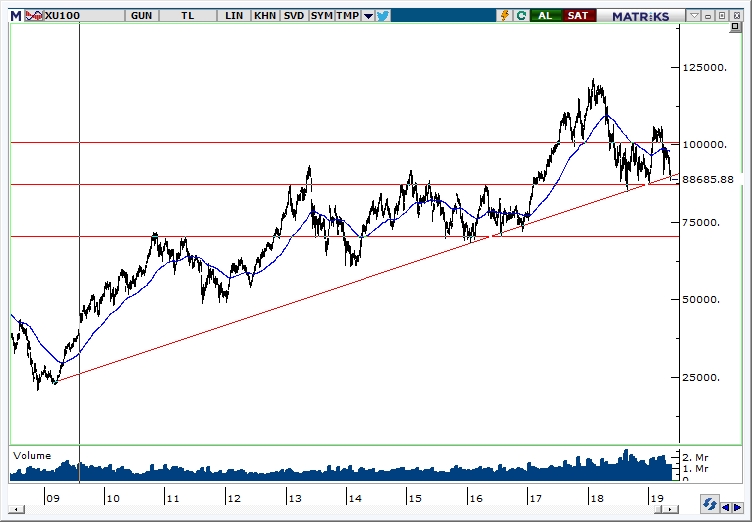Click the 09 year label on time axis

click(53, 498)
